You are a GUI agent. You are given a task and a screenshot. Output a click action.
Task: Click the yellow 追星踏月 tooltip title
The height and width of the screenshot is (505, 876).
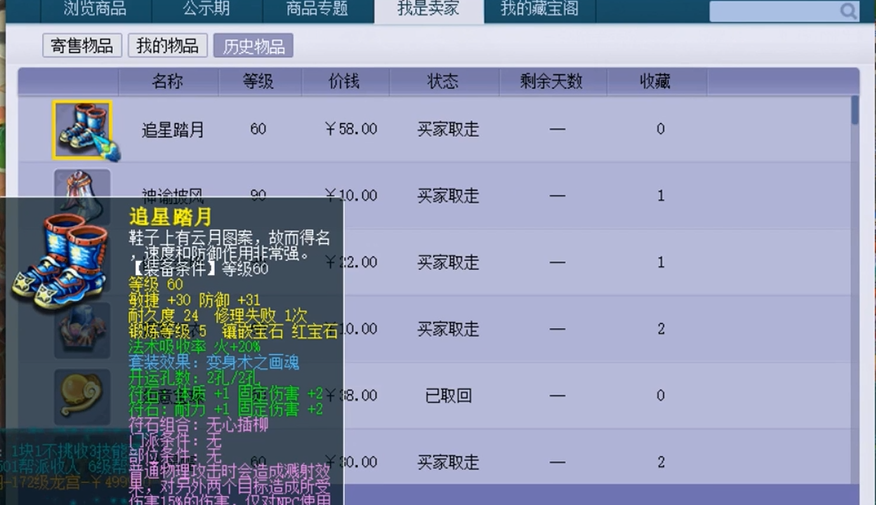[170, 217]
